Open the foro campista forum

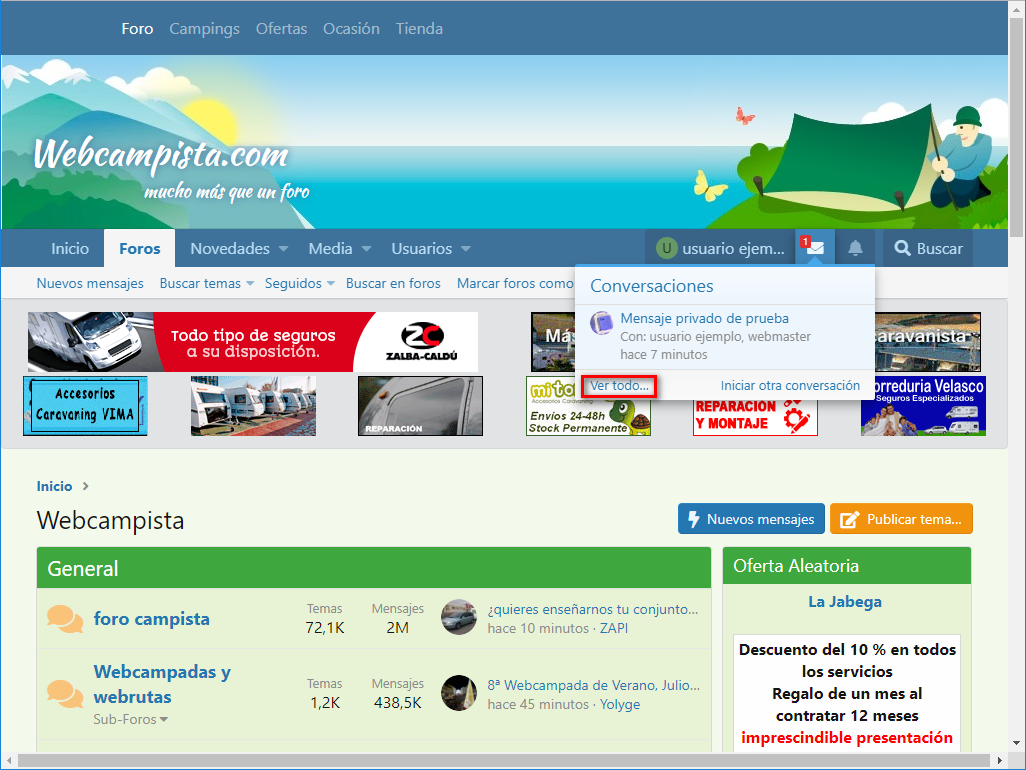click(x=152, y=619)
